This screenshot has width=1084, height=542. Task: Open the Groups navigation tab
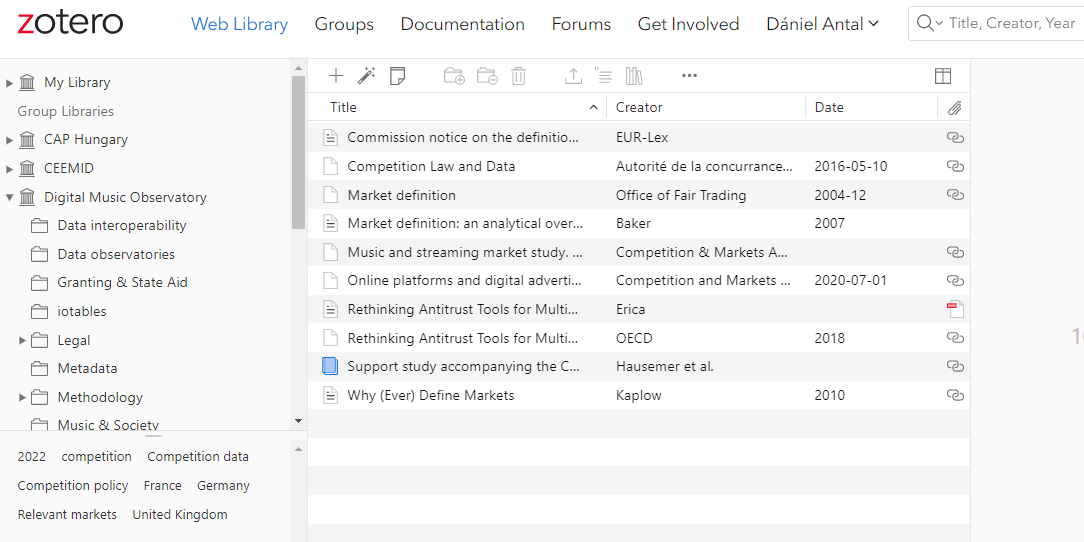[344, 24]
